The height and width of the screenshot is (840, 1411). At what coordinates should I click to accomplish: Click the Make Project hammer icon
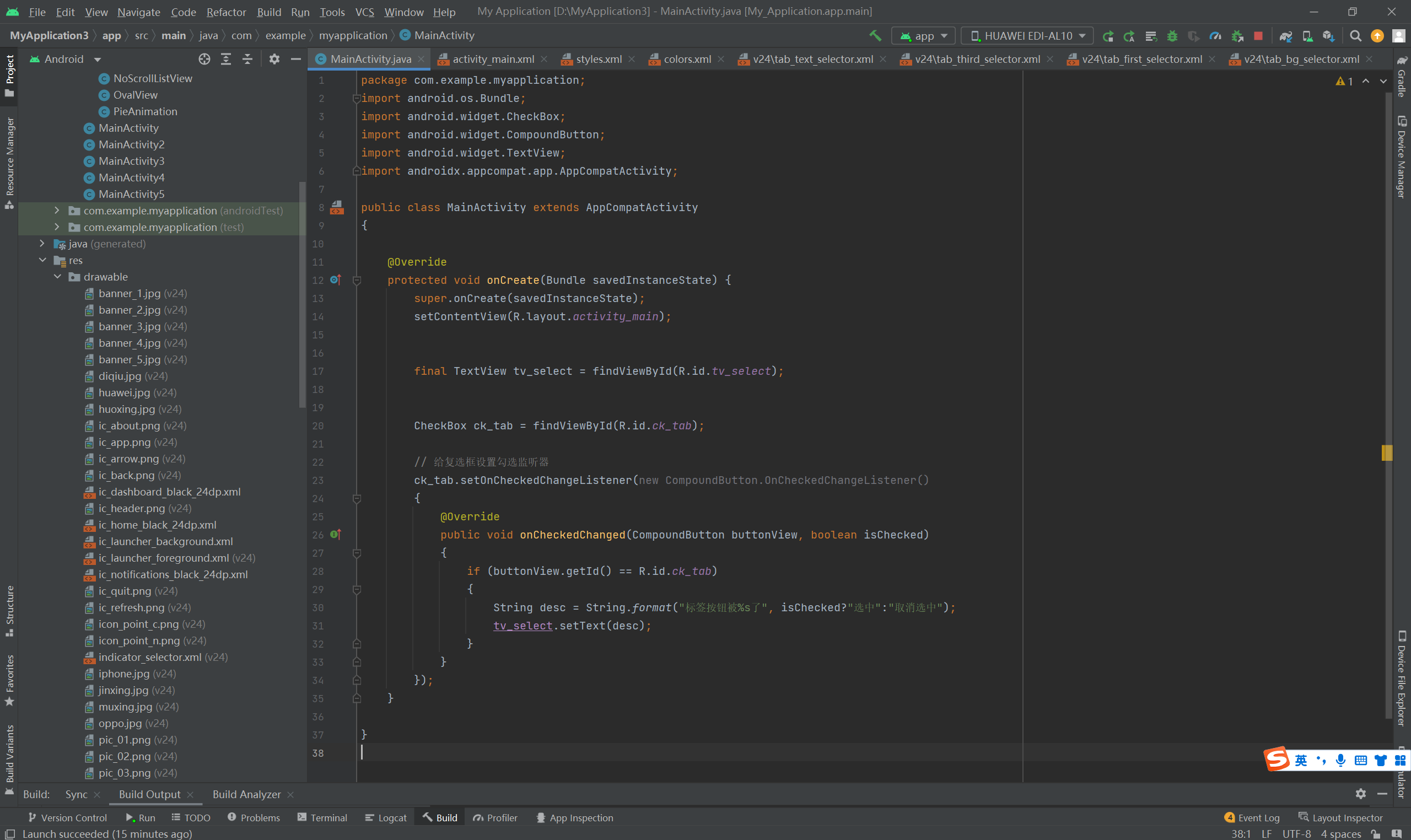tap(875, 36)
